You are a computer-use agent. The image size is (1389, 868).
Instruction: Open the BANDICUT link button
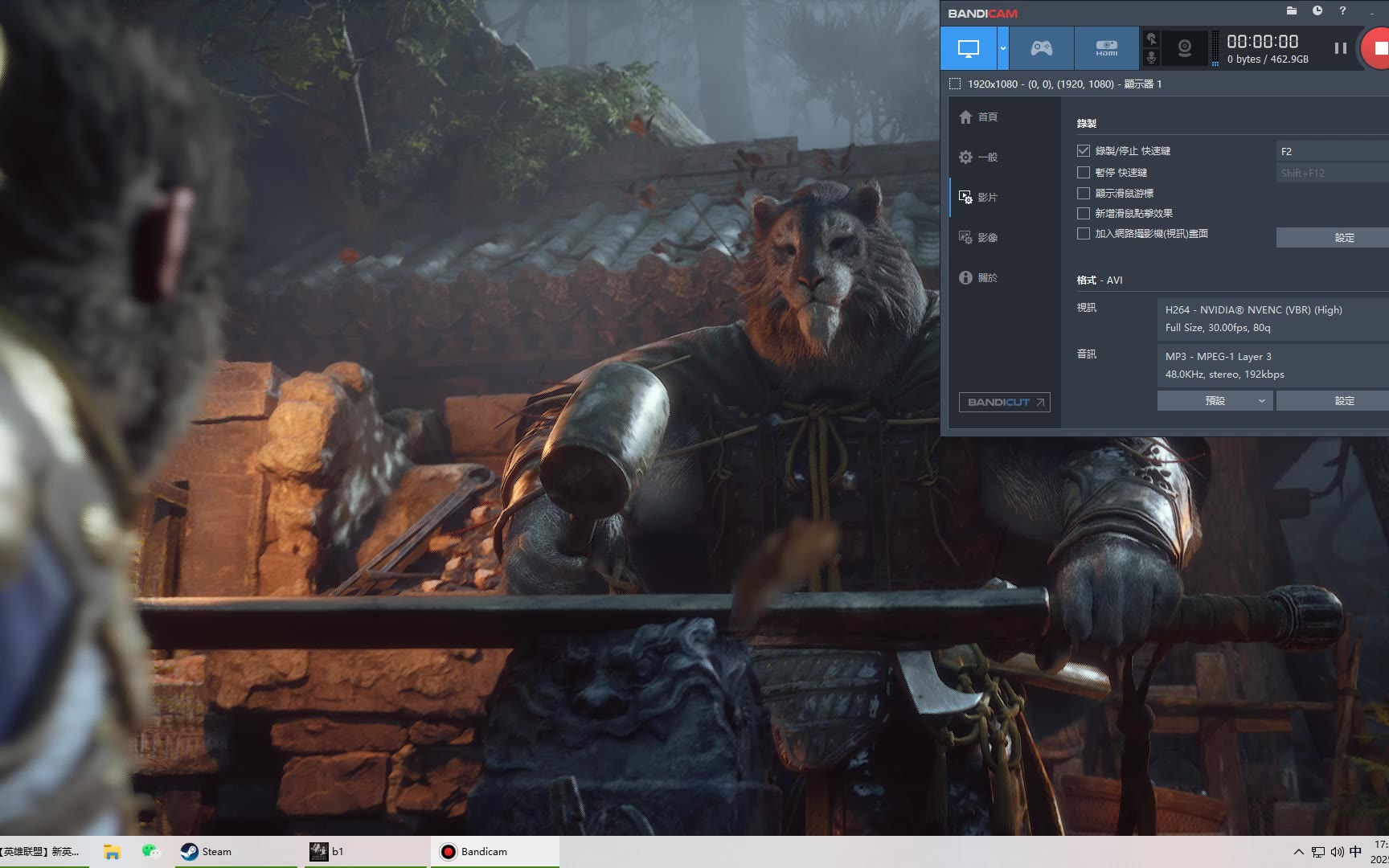pos(1005,402)
